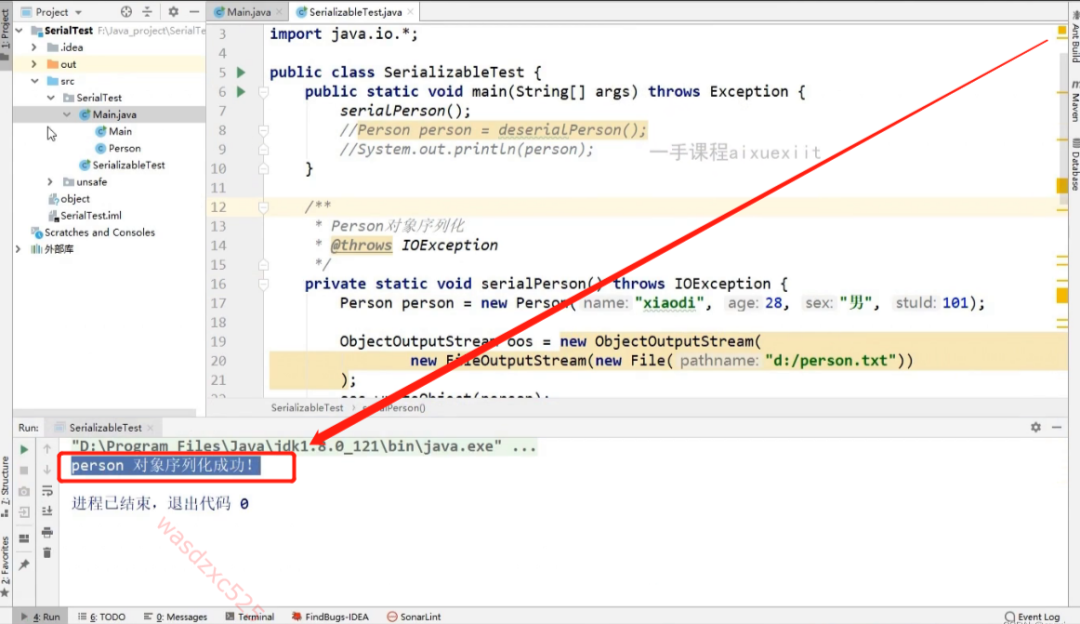Open the Terminal tool window

[250, 616]
